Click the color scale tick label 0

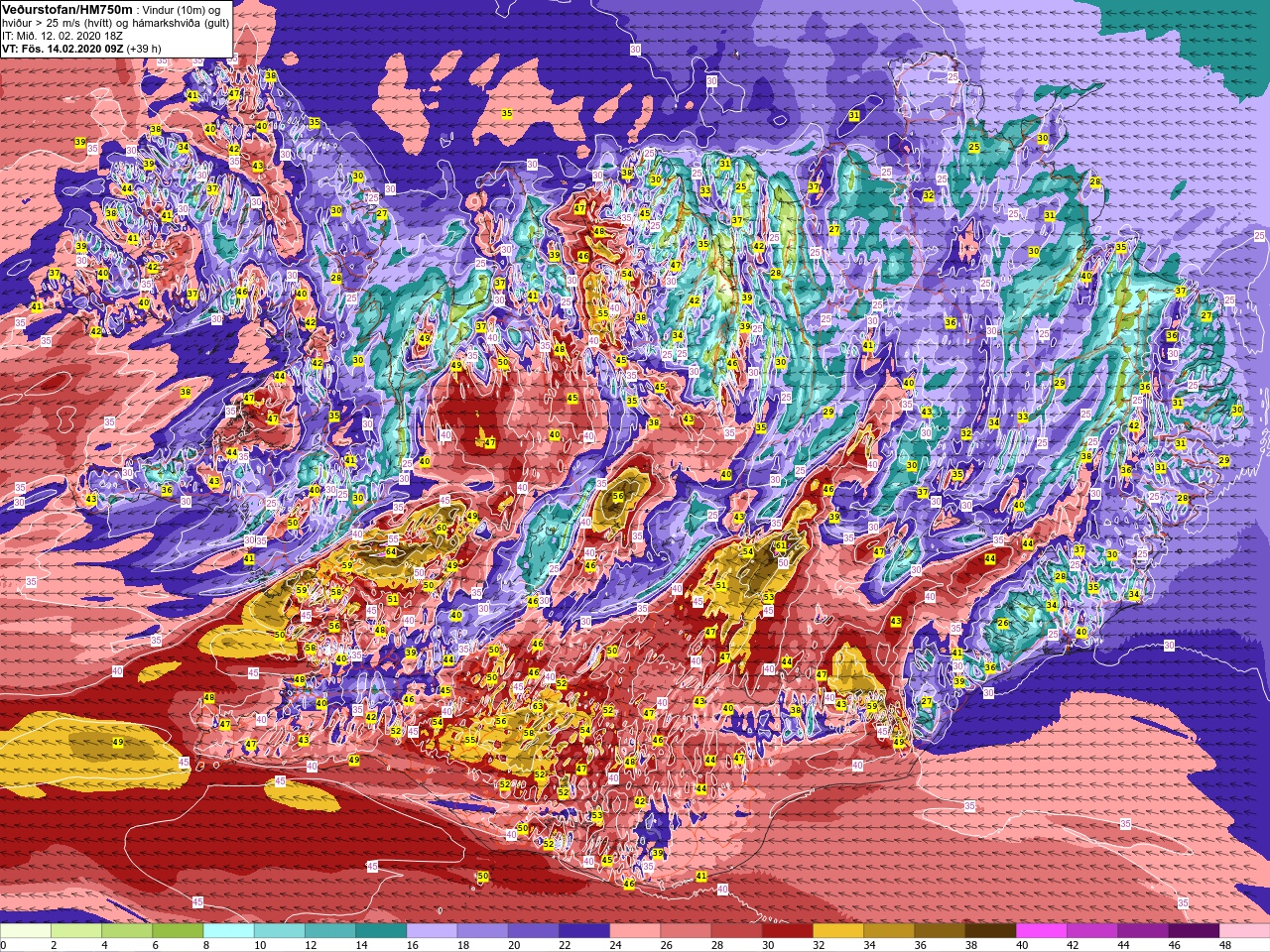click(x=4, y=945)
